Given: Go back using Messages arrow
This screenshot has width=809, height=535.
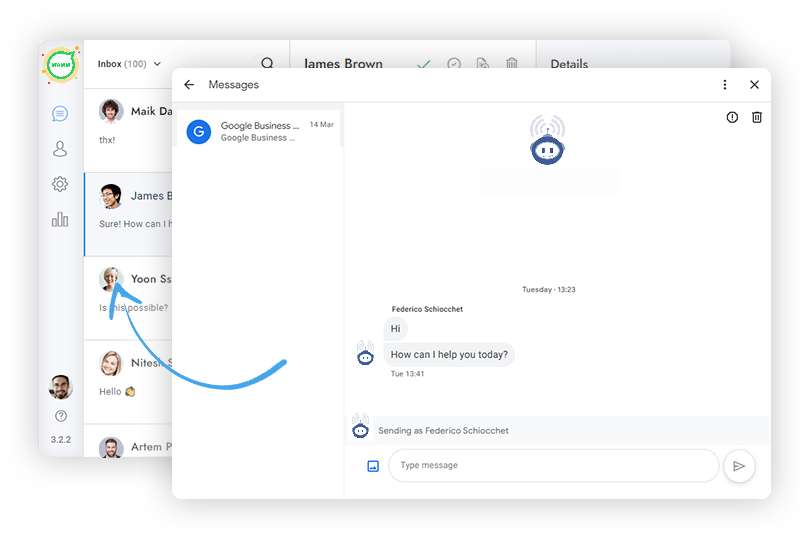Looking at the screenshot, I should (x=189, y=85).
